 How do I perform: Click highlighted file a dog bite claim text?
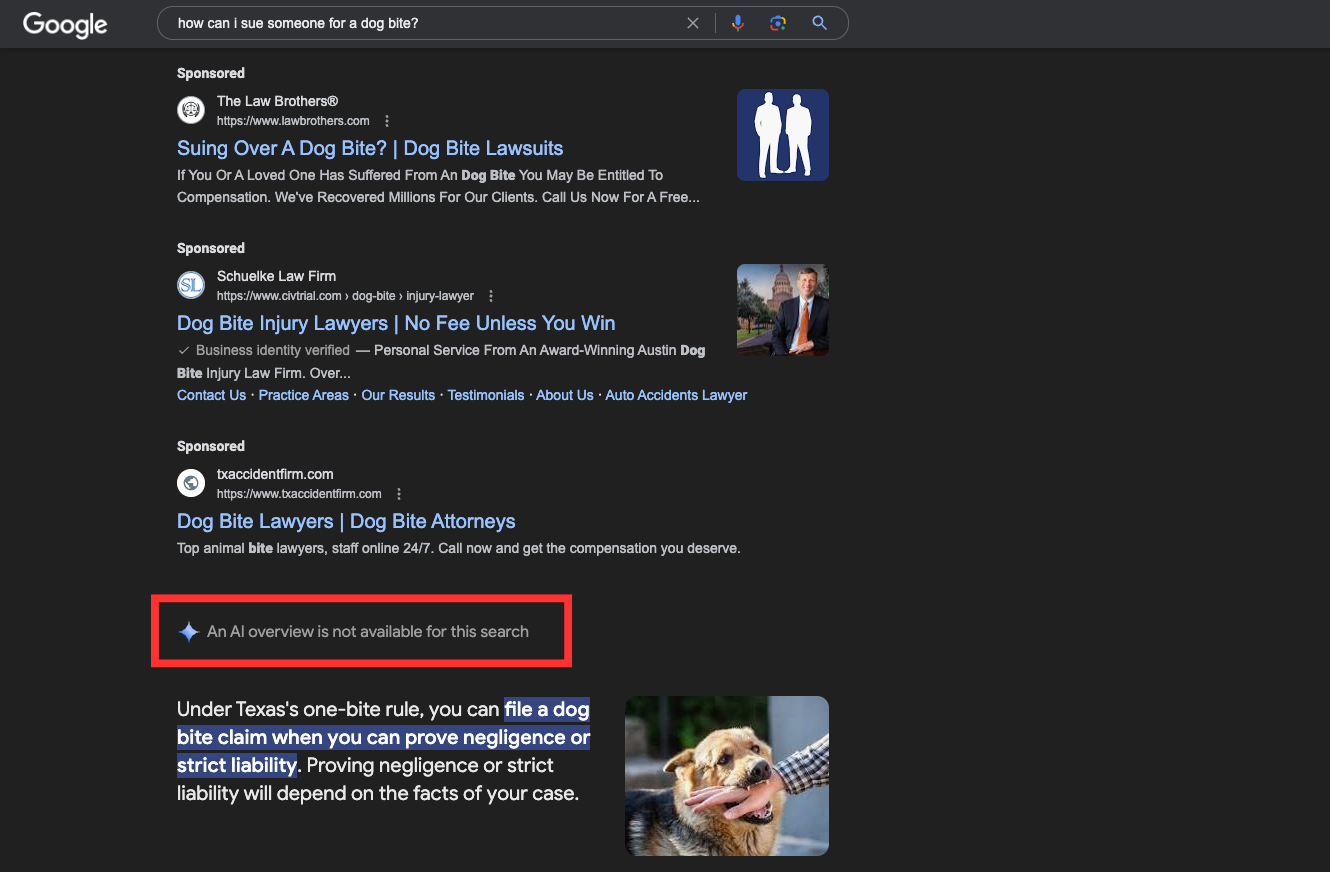tap(384, 738)
